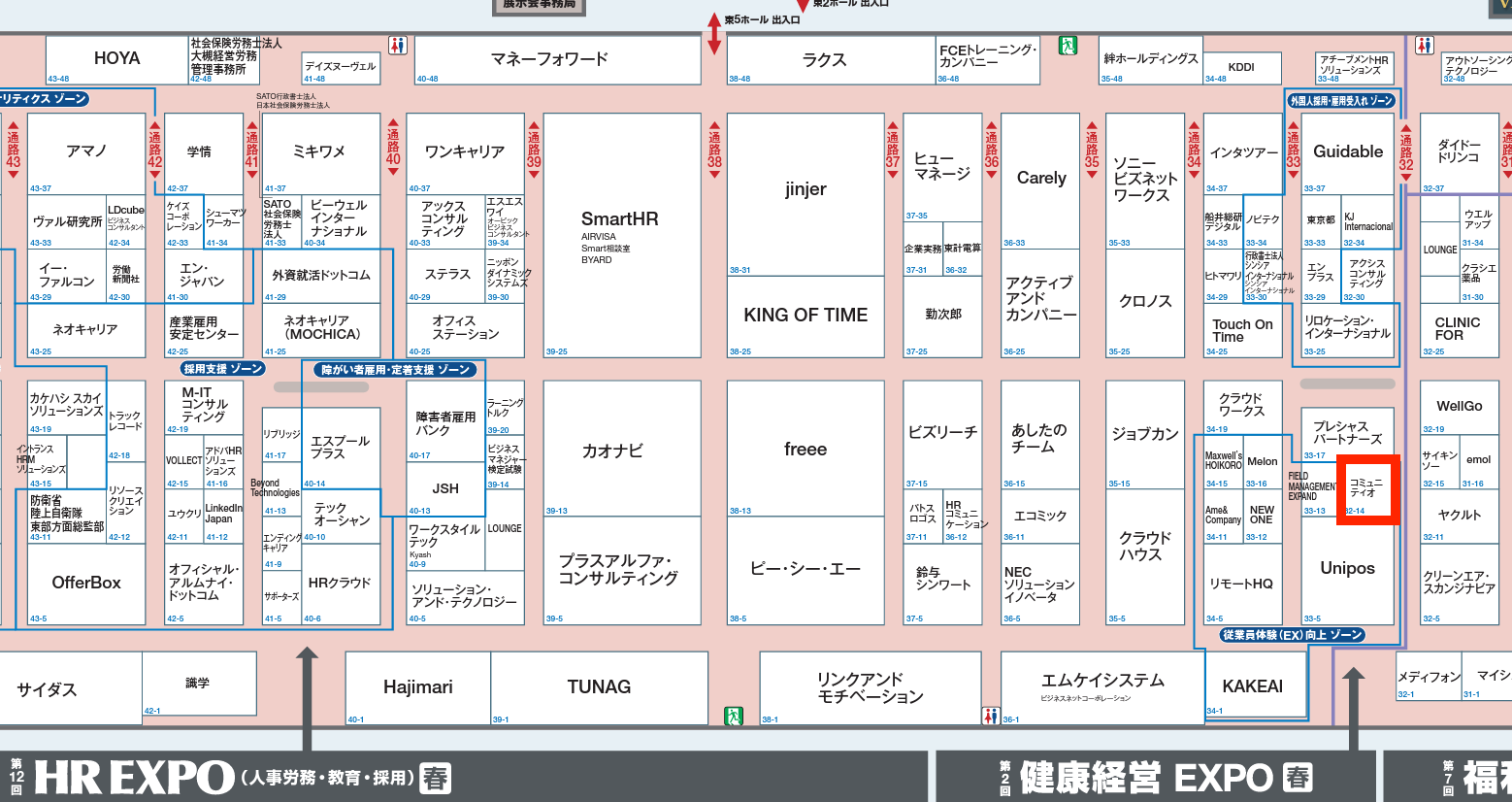Choose the ジョブカン booth

[1145, 435]
